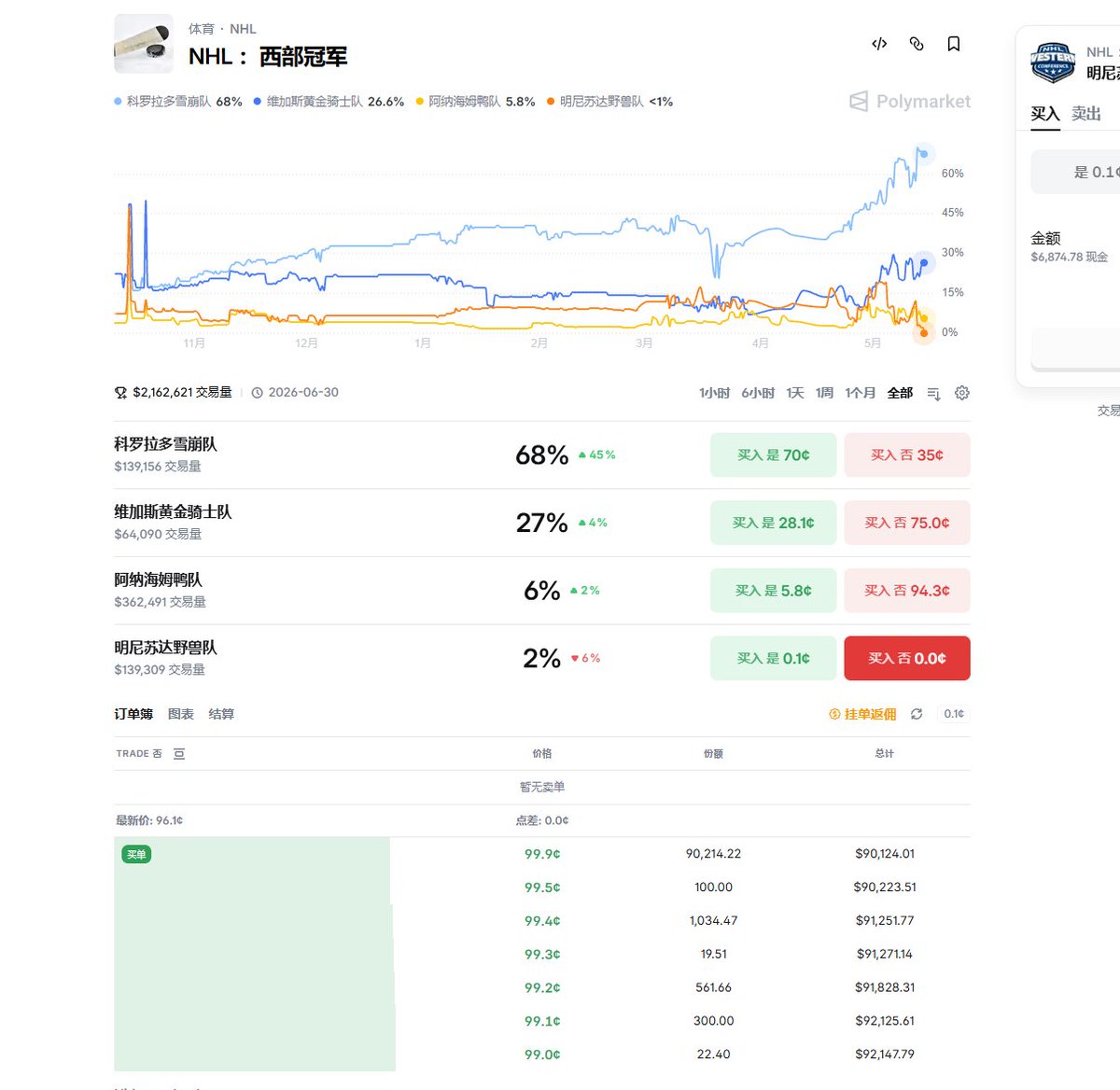This screenshot has height=1090, width=1120.
Task: Bookmark this NHL market
Action: [x=954, y=44]
